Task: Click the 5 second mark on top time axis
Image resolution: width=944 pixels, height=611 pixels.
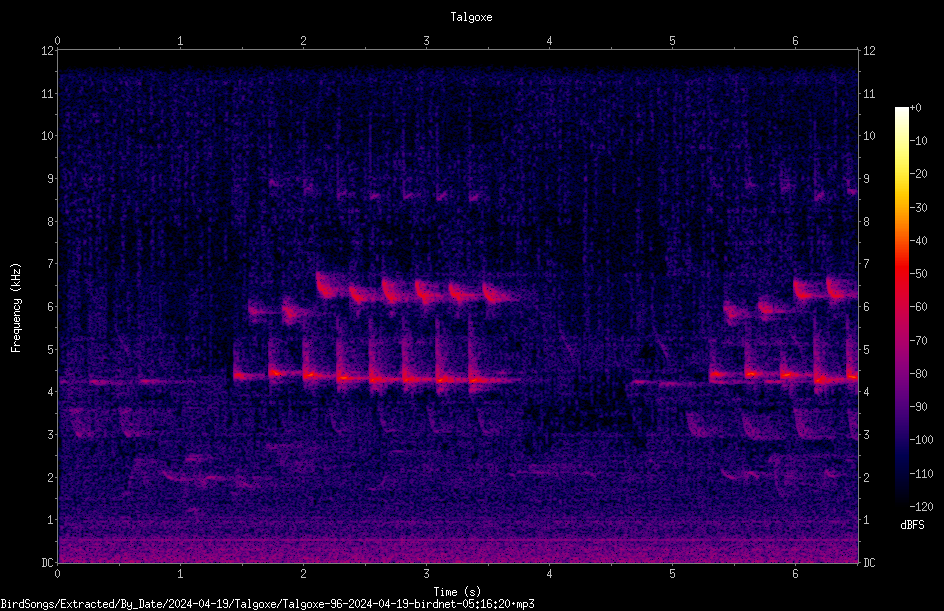Action: pyautogui.click(x=672, y=41)
